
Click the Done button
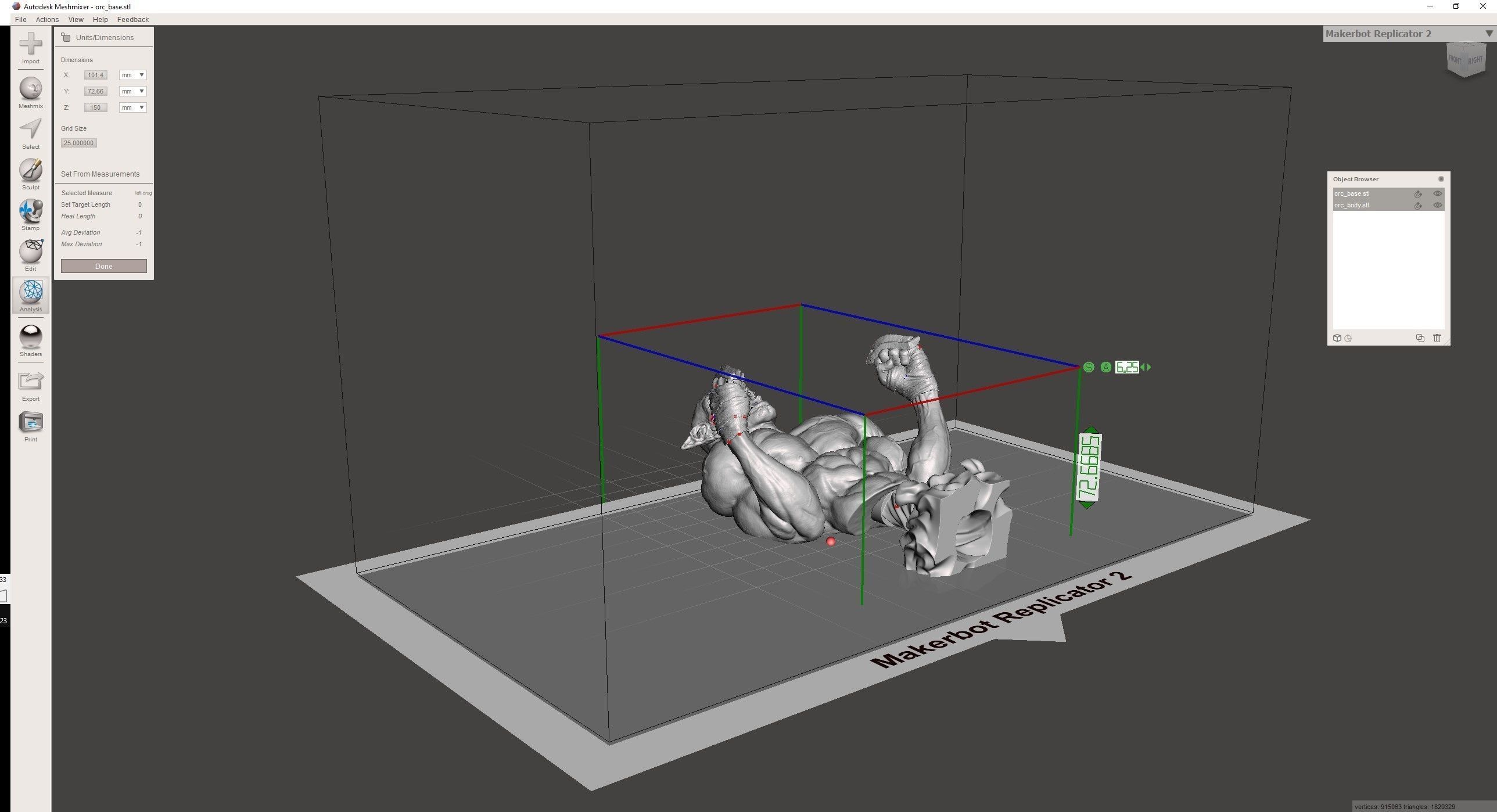tap(104, 266)
